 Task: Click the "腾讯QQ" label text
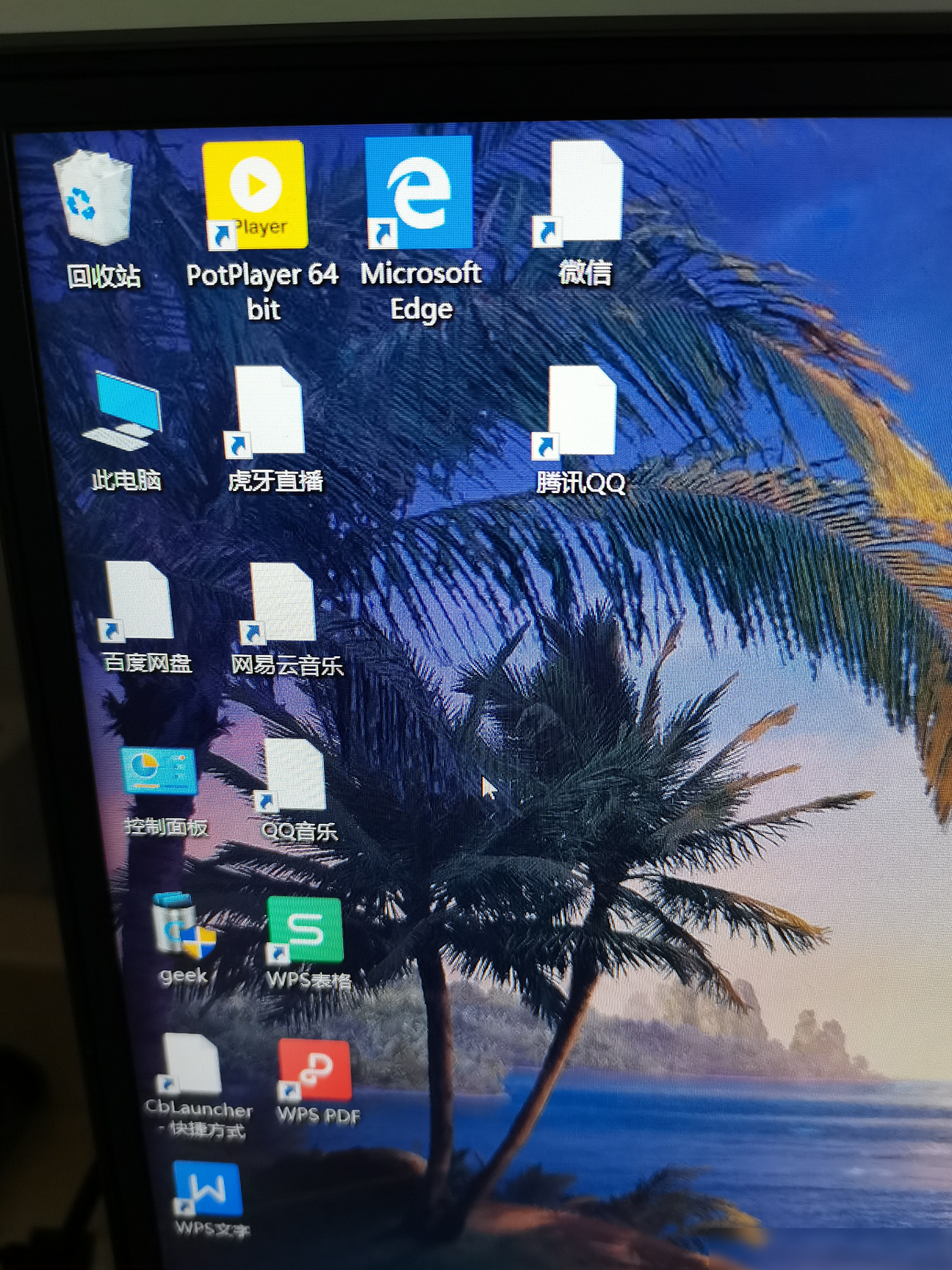580,483
